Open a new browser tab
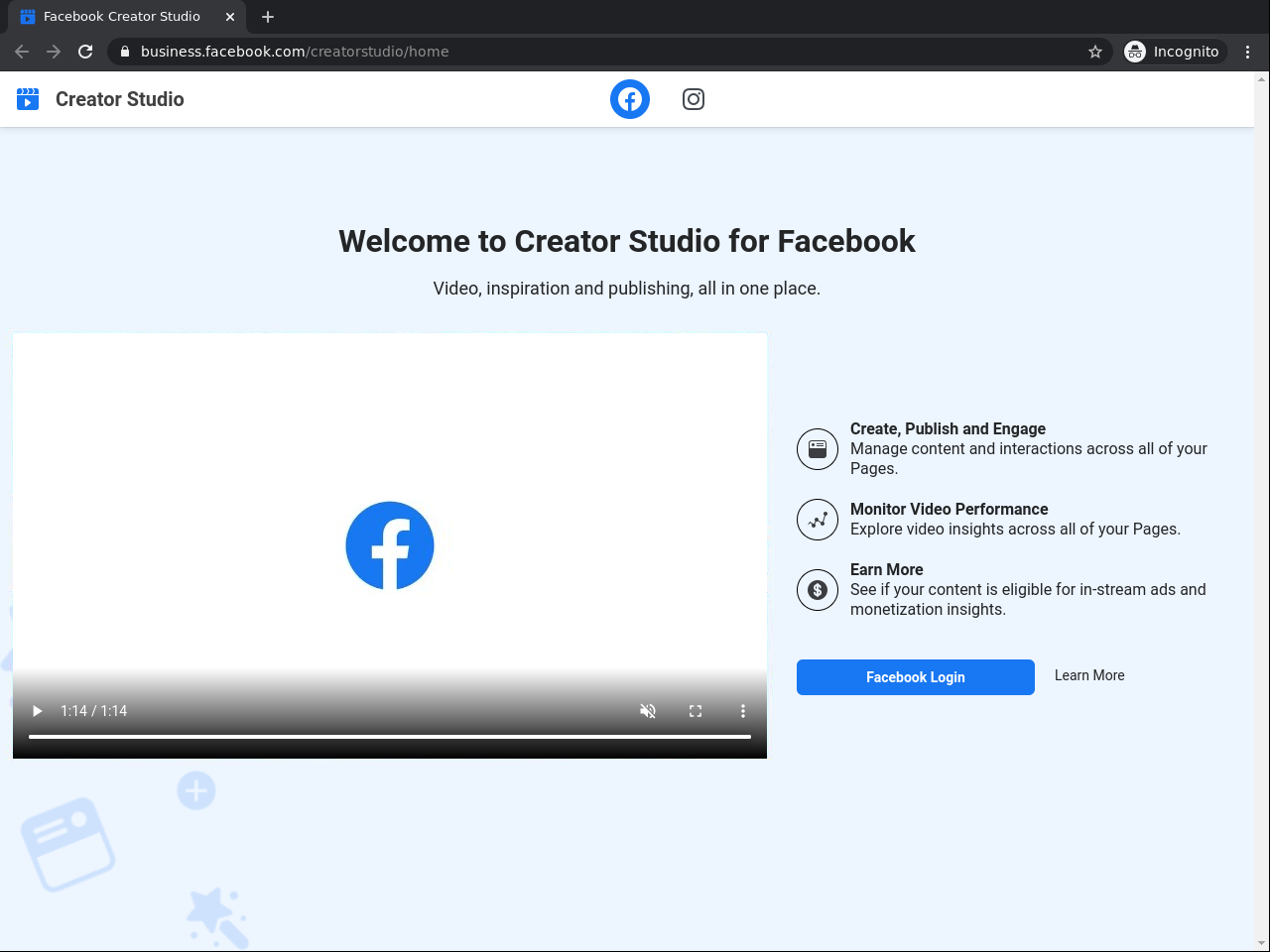 point(268,17)
